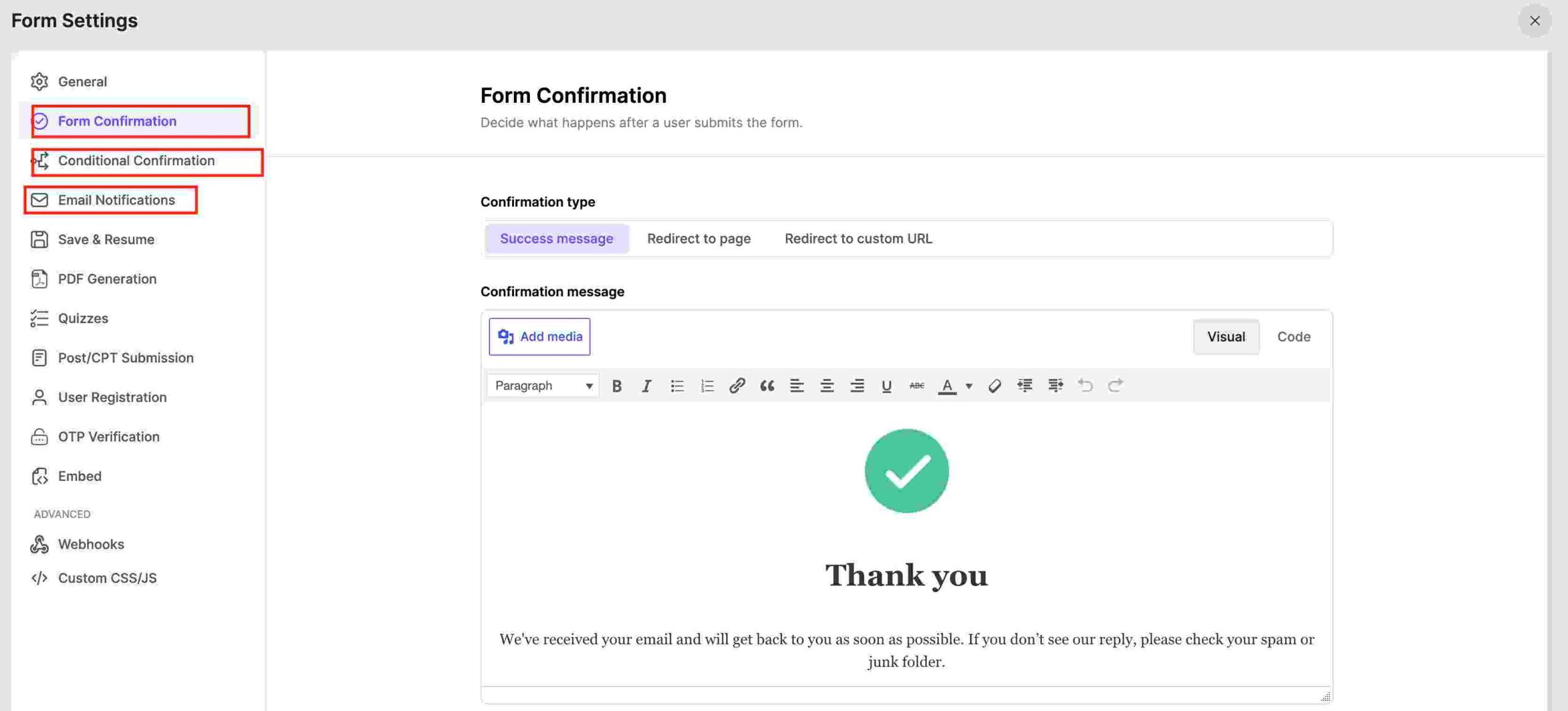1568x711 pixels.
Task: Click the insert link icon
Action: [737, 386]
